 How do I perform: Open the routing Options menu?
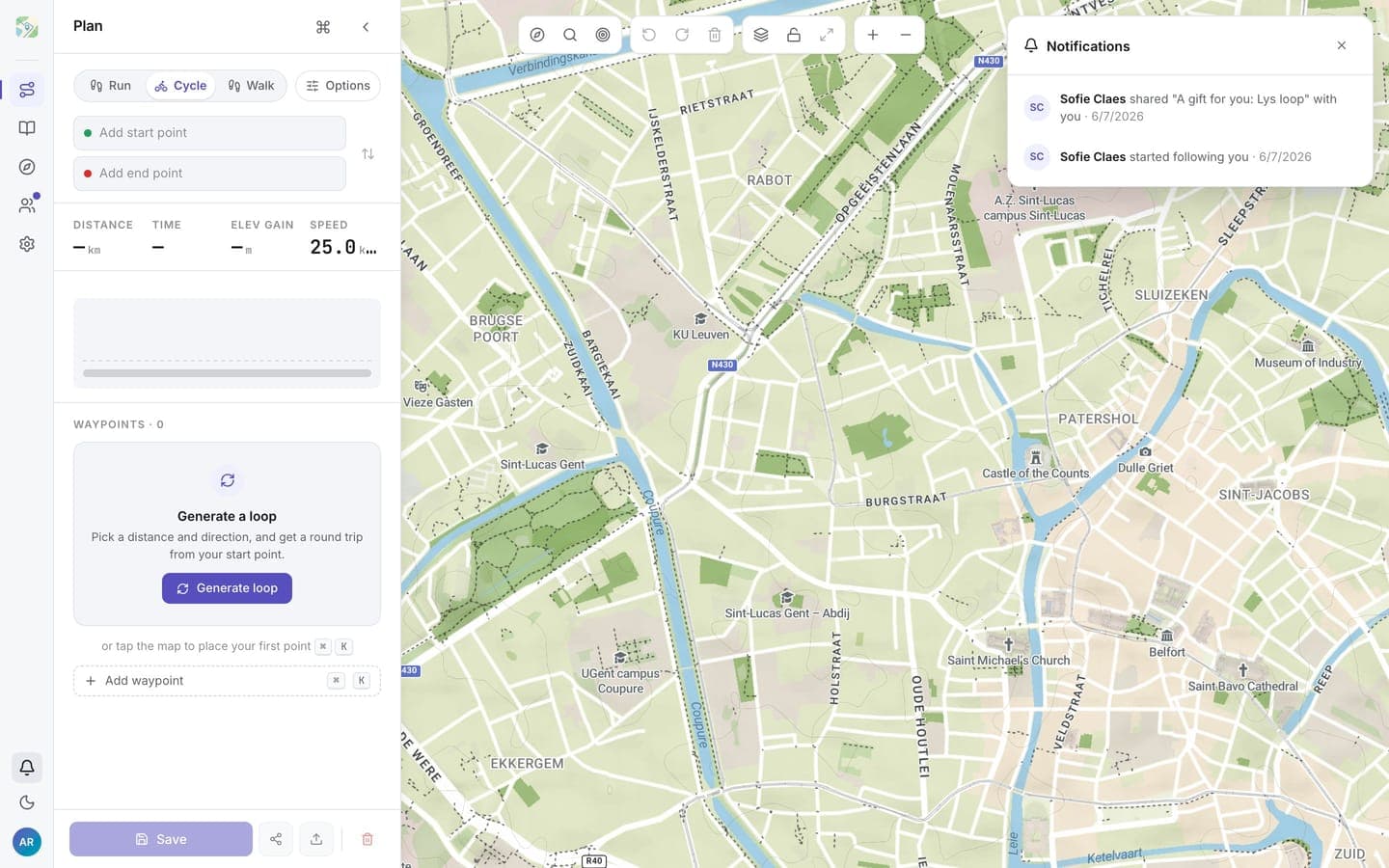339,86
